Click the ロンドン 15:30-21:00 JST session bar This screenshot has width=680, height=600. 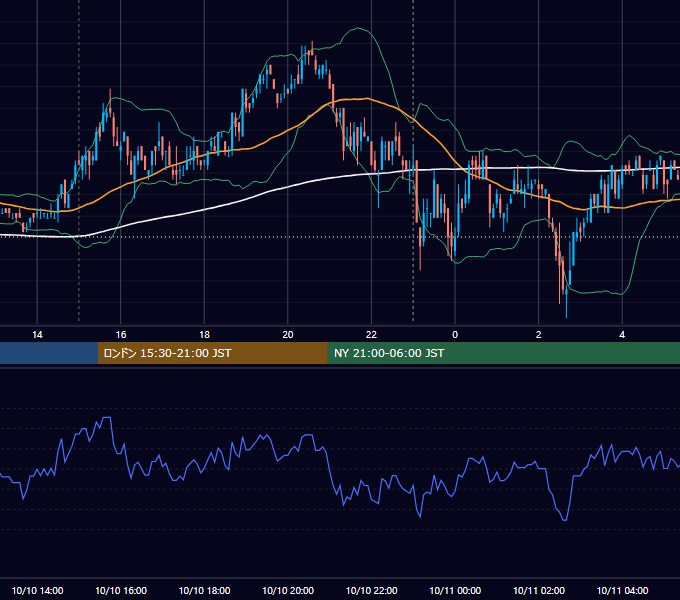pos(212,353)
